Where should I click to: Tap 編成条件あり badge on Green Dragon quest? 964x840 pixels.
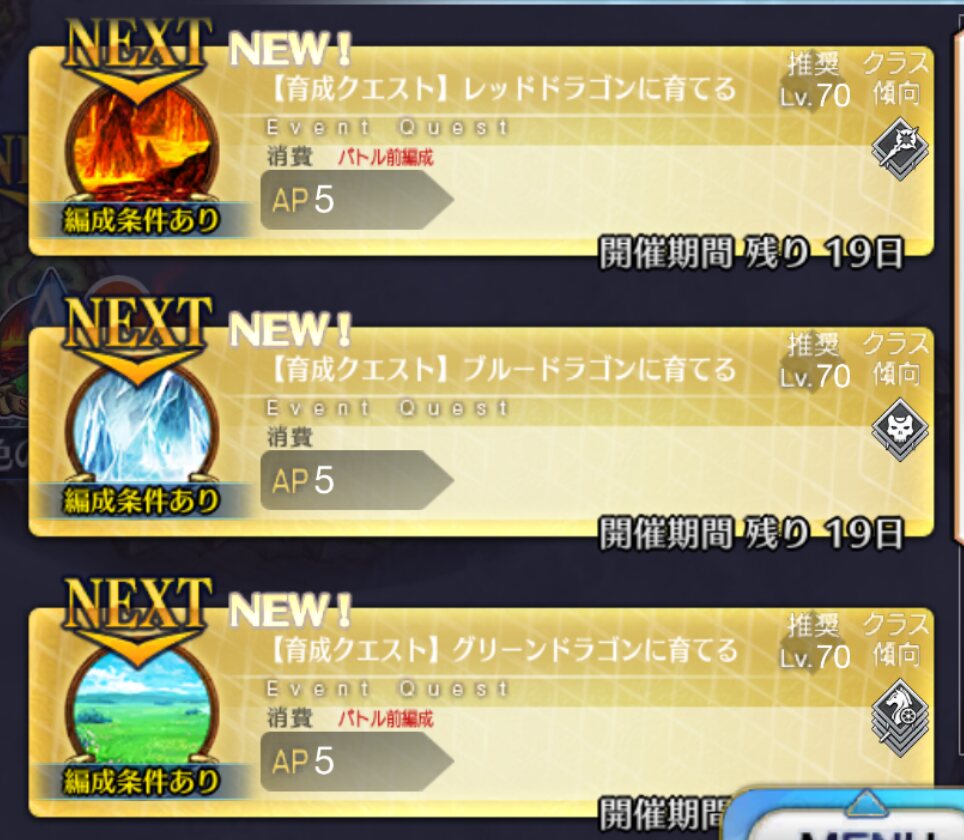[141, 781]
